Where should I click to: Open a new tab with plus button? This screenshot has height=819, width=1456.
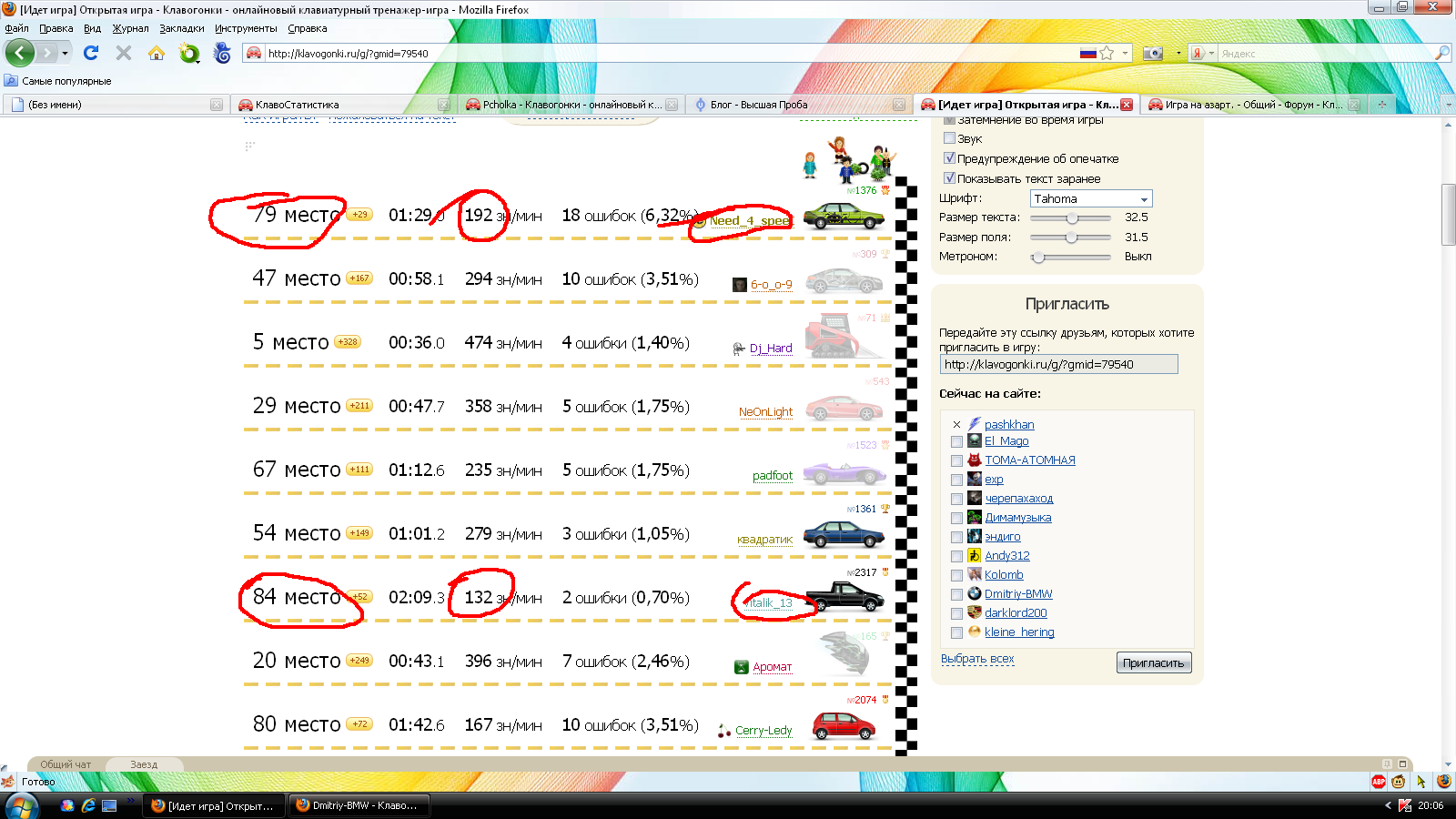point(1381,105)
